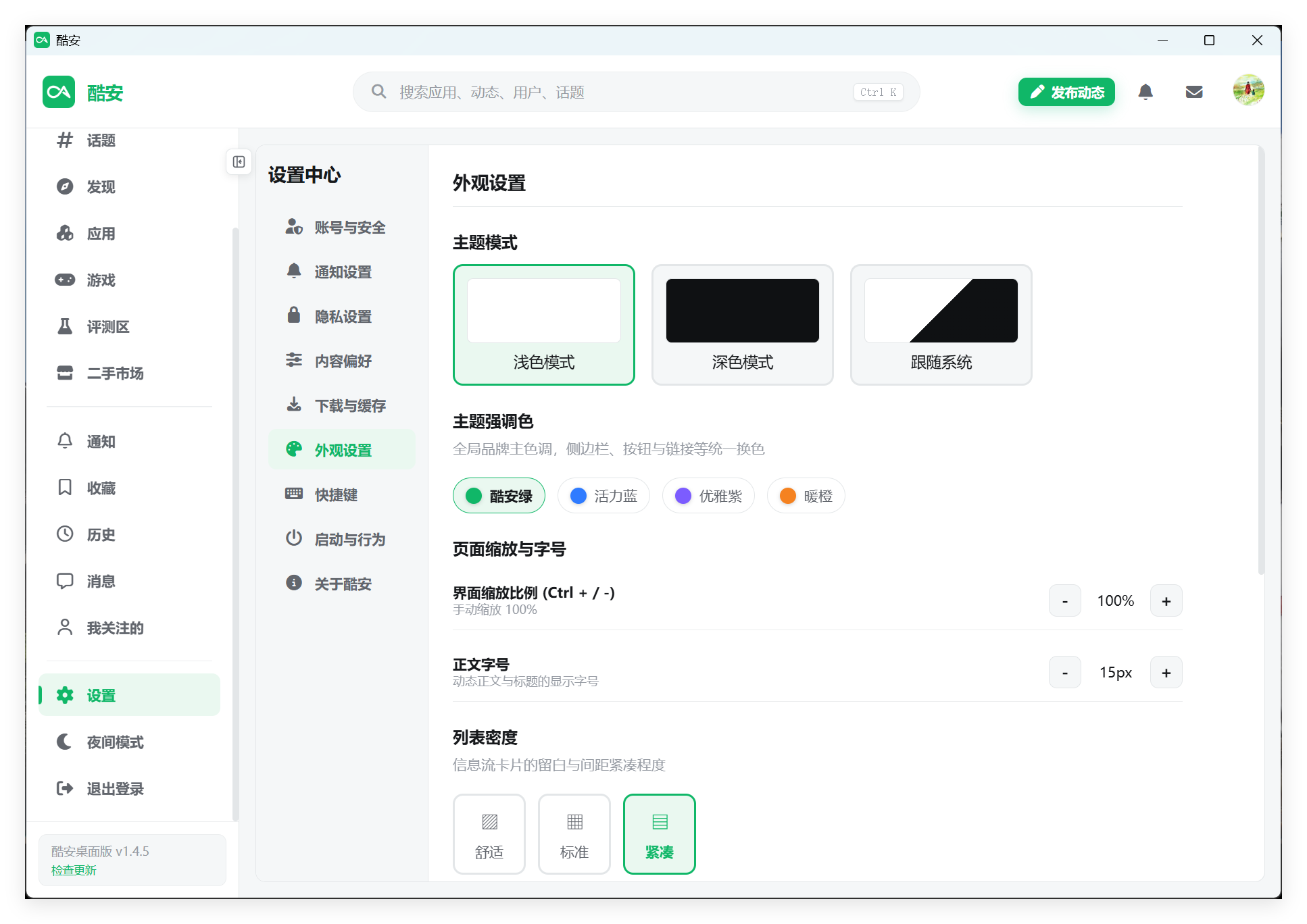Select 深色模式 theme card
The height and width of the screenshot is (924, 1307).
pos(743,325)
